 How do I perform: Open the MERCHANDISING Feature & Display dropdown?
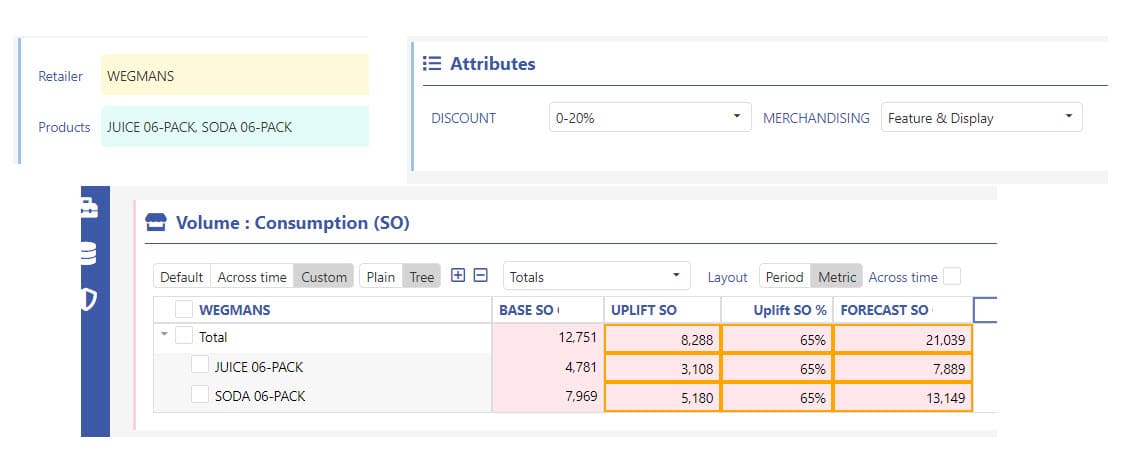pyautogui.click(x=982, y=117)
